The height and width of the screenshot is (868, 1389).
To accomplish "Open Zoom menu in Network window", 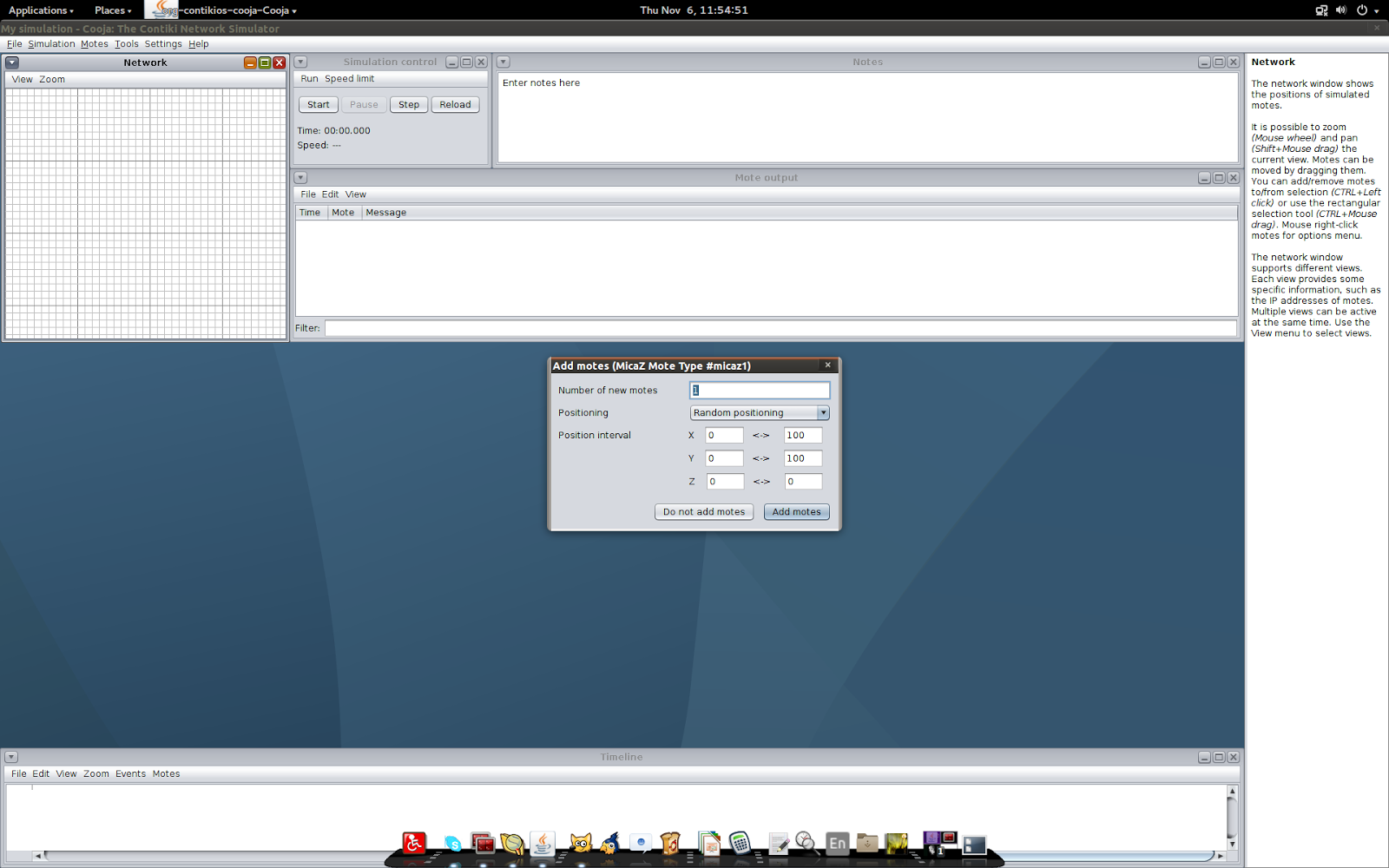I will click(x=52, y=79).
